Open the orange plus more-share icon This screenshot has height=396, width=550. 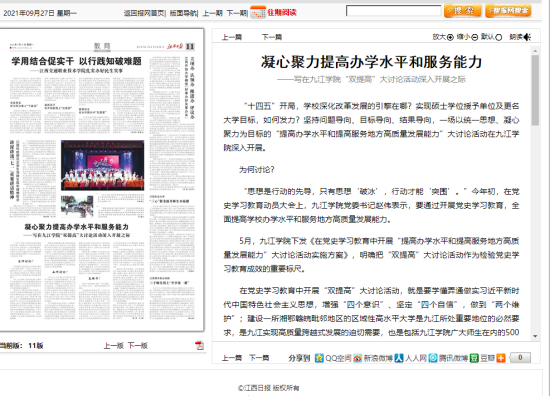tap(501, 358)
